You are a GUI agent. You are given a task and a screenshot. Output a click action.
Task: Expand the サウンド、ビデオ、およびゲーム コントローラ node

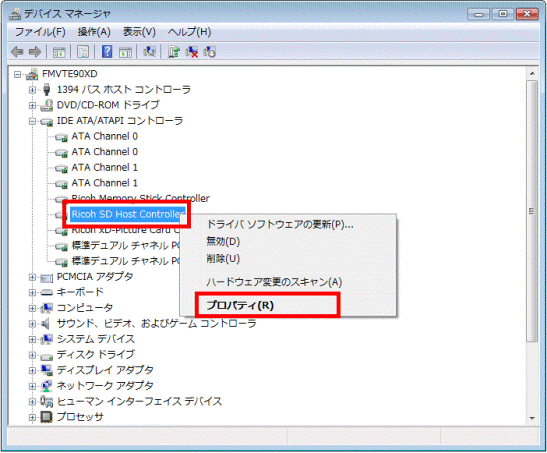coord(32,324)
